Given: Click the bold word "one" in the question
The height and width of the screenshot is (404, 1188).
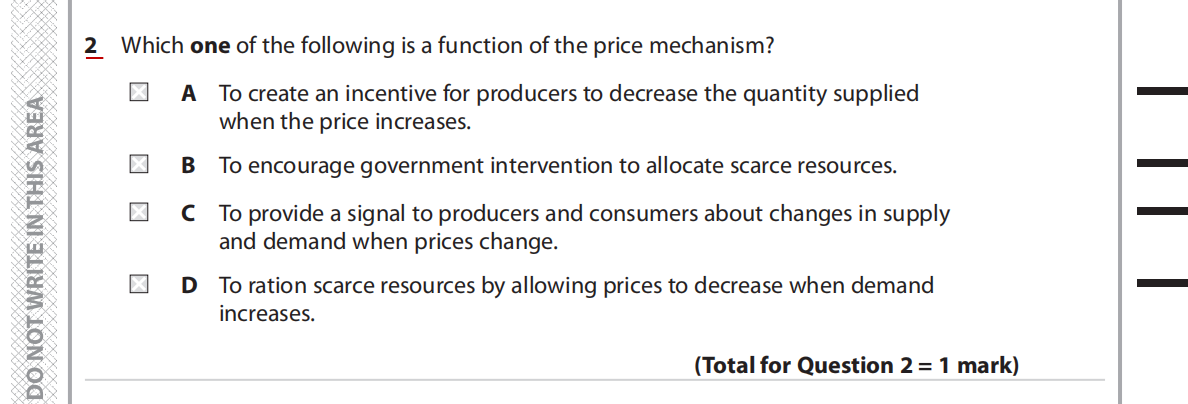Looking at the screenshot, I should point(210,46).
